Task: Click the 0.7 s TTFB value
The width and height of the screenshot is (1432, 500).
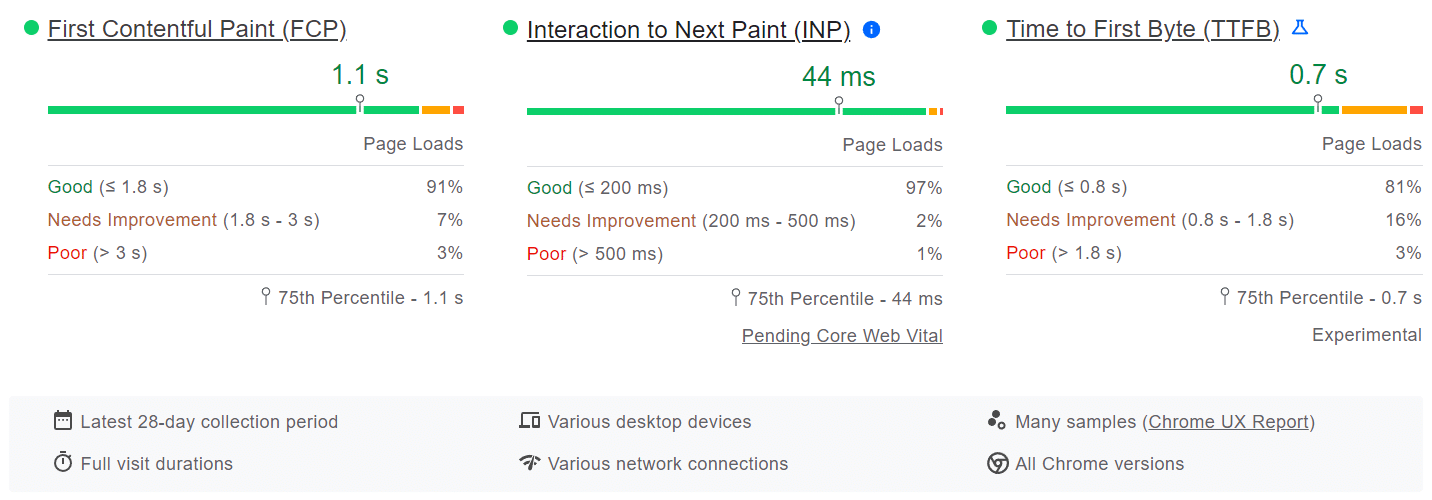Action: [x=1318, y=75]
